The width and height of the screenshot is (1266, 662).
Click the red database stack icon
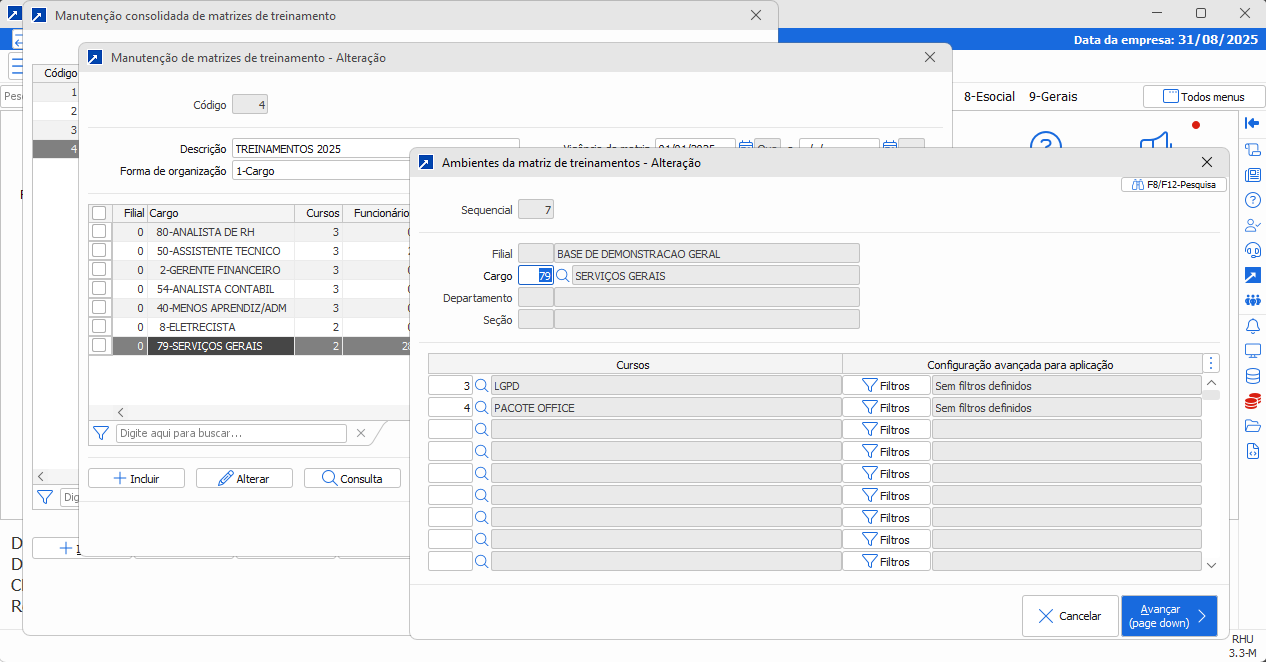(1252, 402)
